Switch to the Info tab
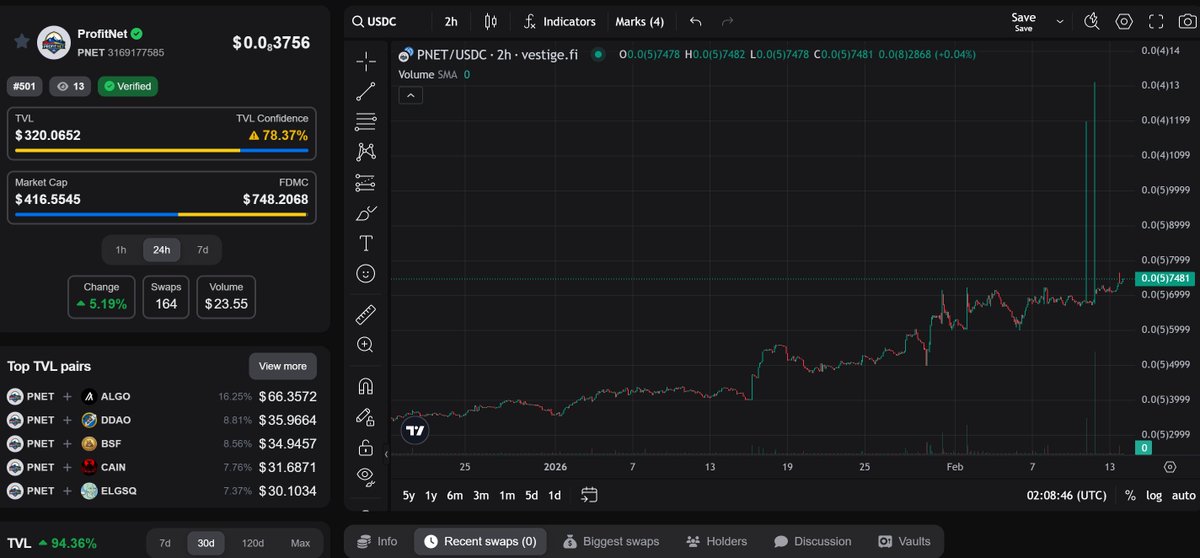 coord(378,541)
